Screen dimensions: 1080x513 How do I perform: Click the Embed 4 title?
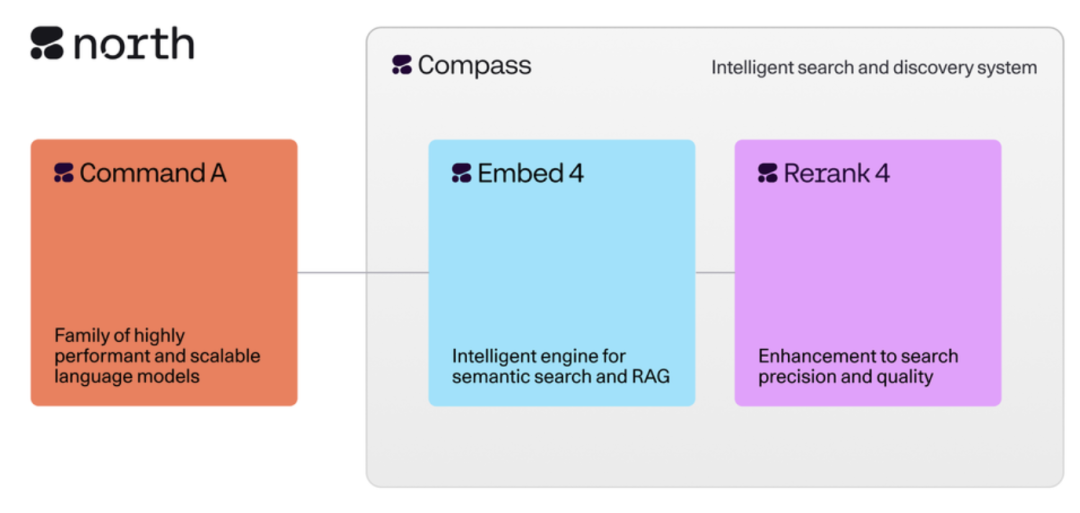tap(531, 174)
